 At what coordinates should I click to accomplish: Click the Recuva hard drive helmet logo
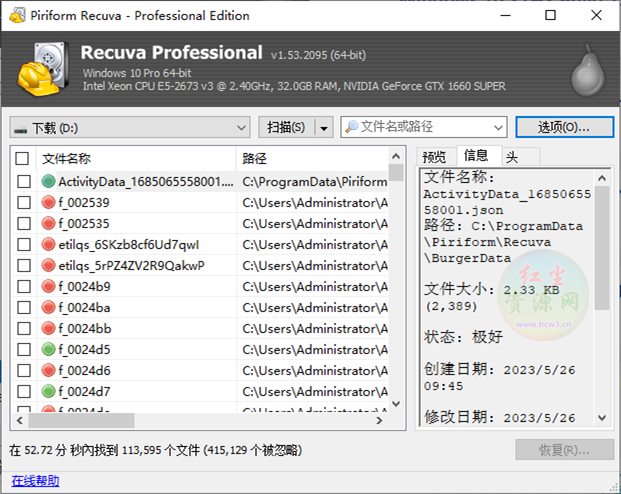pyautogui.click(x=43, y=69)
